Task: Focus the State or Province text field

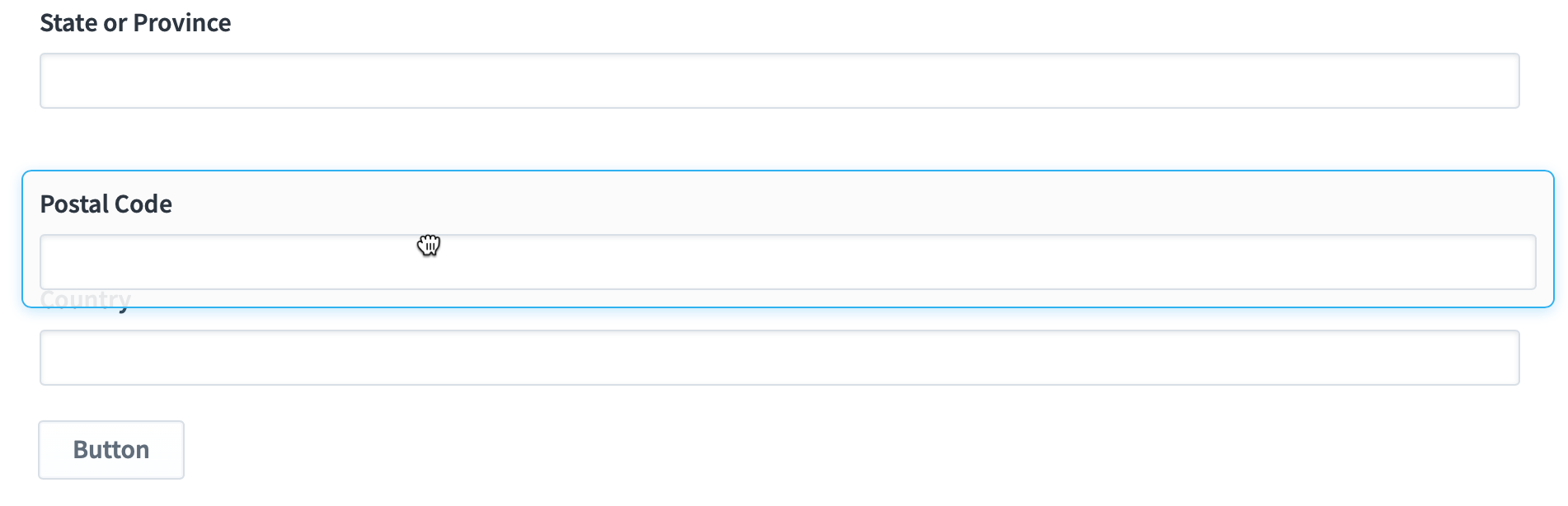Action: [779, 81]
